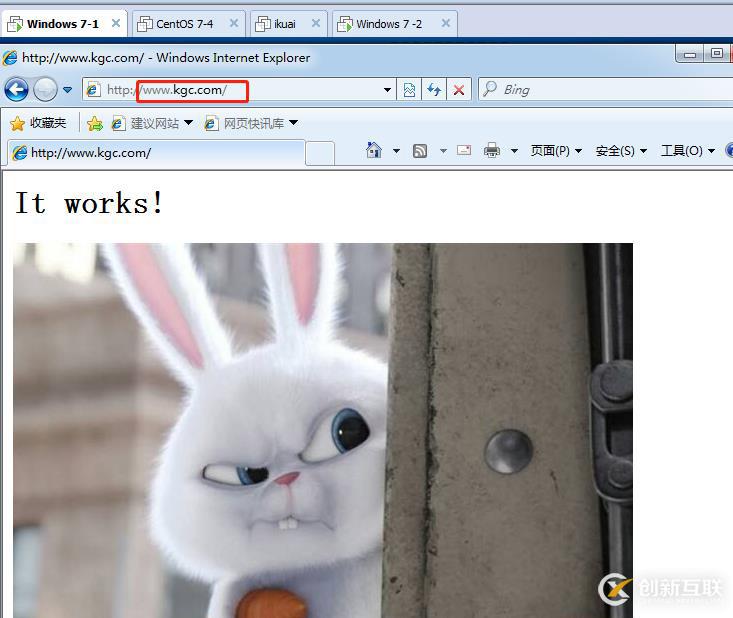733x618 pixels.
Task: Click the Print icon
Action: (492, 150)
